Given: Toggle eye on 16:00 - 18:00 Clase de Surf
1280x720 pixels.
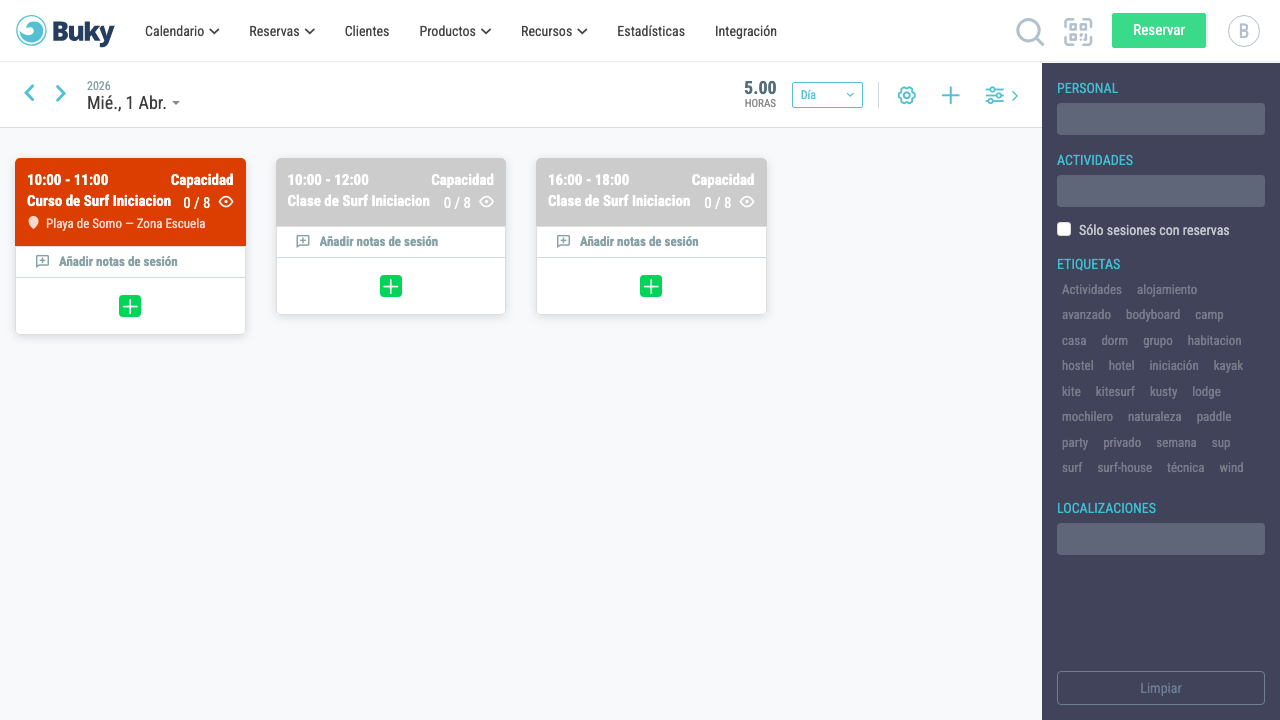Looking at the screenshot, I should coord(747,201).
